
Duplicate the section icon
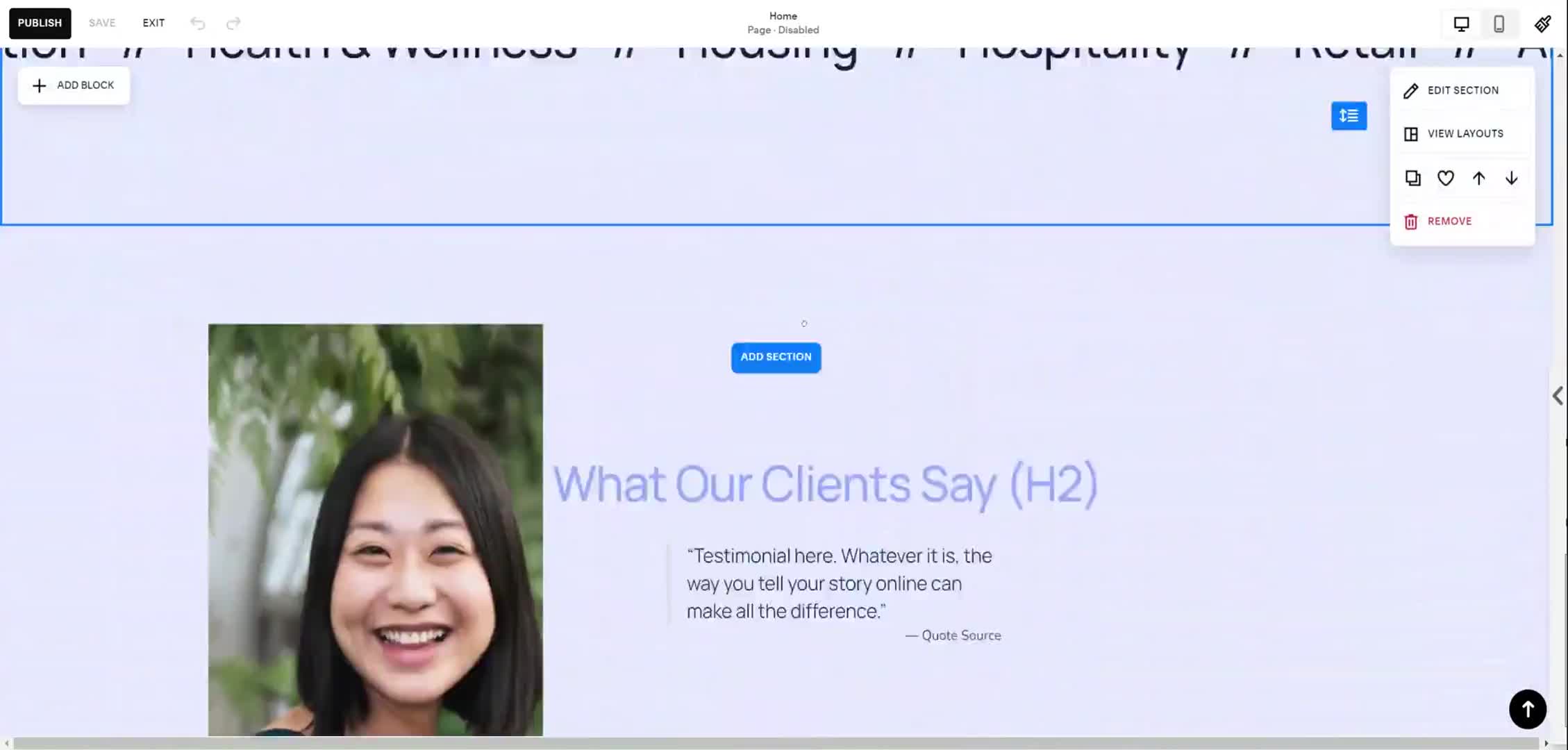click(1412, 178)
